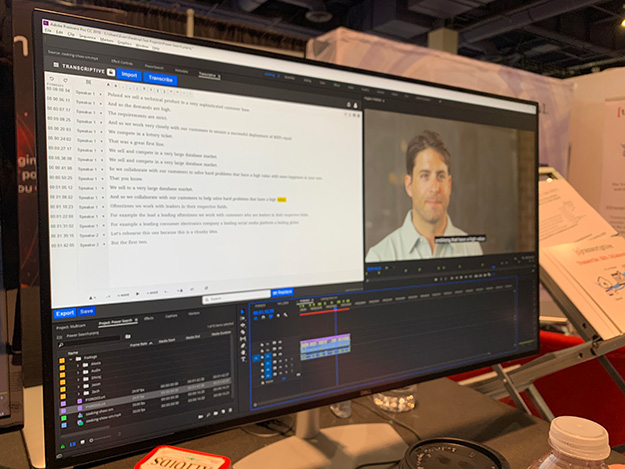625x469 pixels.
Task: Click the blue Save button
Action: 87,312
